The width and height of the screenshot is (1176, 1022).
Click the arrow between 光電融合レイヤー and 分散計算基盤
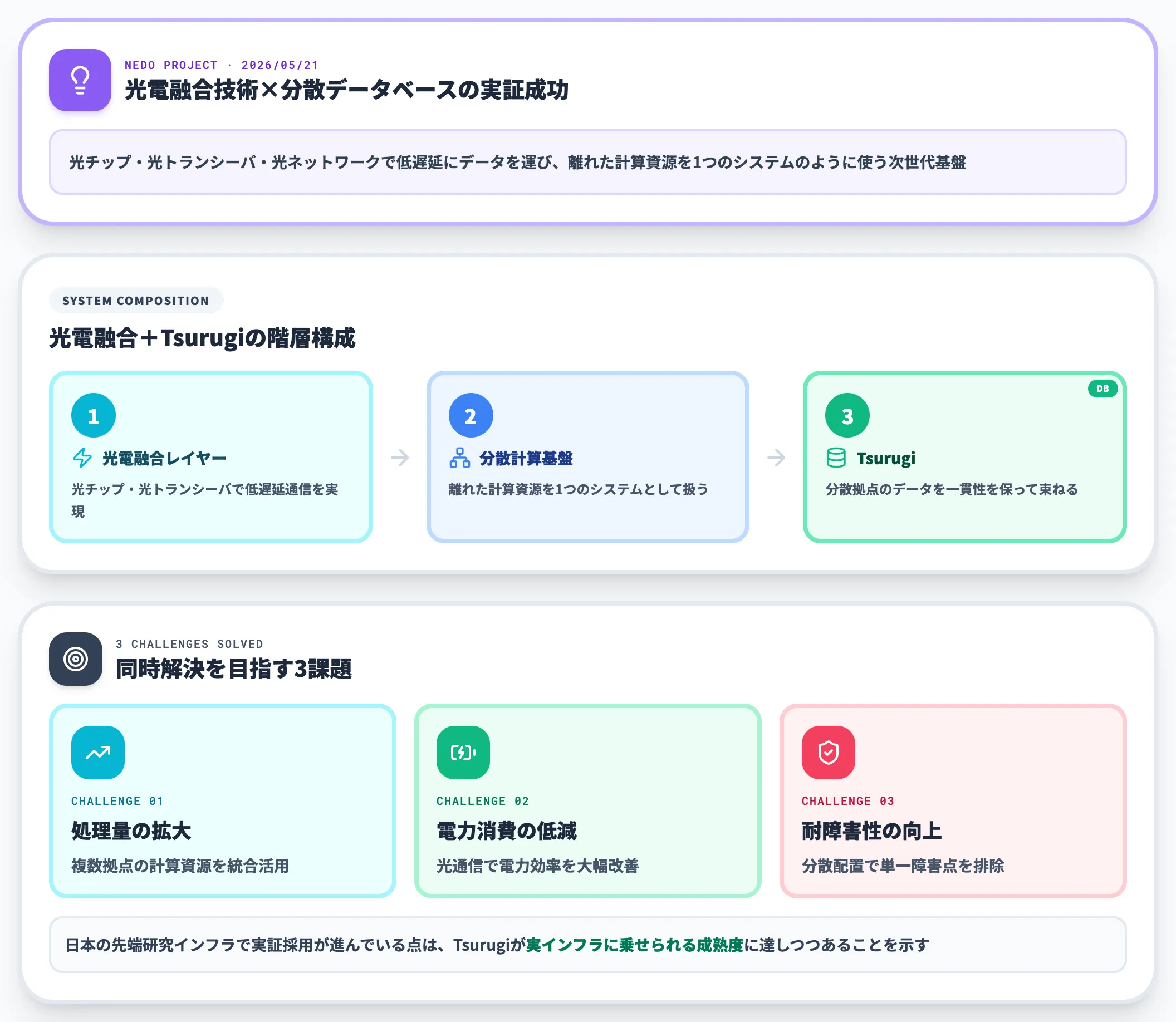tap(400, 458)
